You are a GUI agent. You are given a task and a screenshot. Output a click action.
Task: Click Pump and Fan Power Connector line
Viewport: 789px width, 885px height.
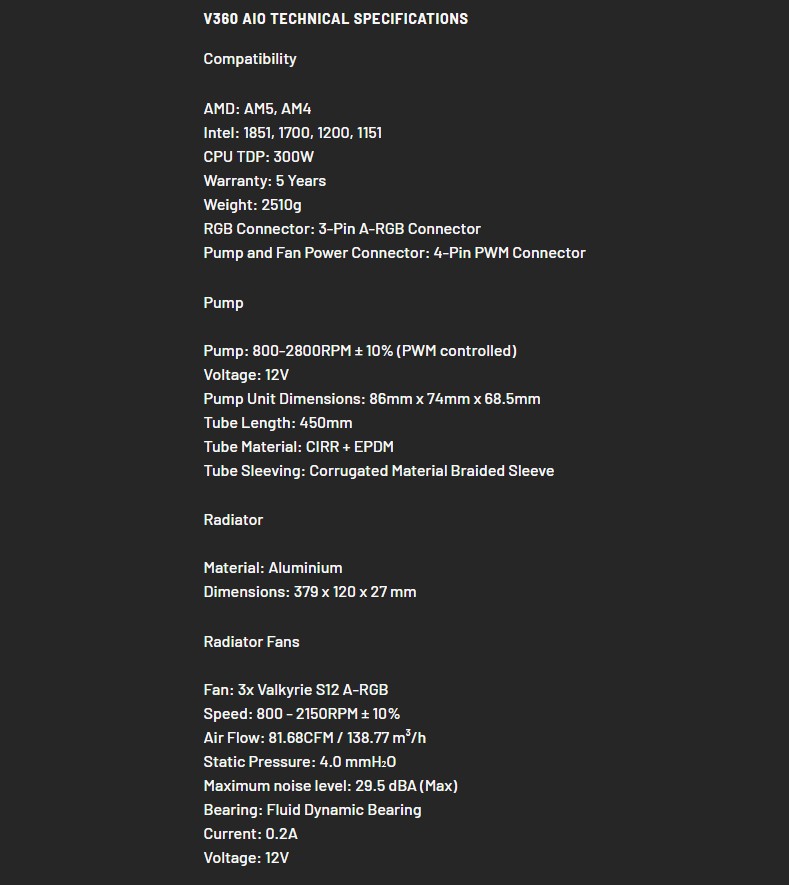(394, 253)
